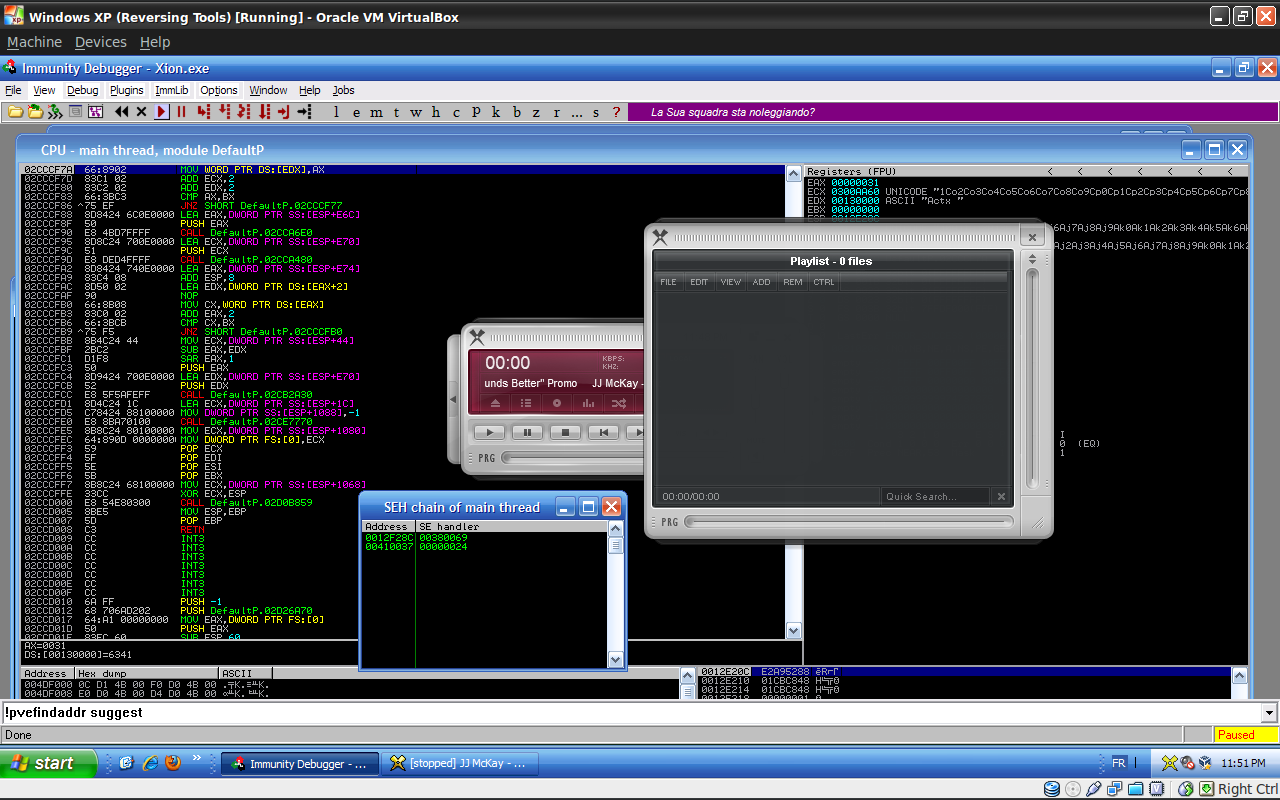Open VIEW menu in Playlist window
This screenshot has width=1280, height=800.
[x=731, y=282]
